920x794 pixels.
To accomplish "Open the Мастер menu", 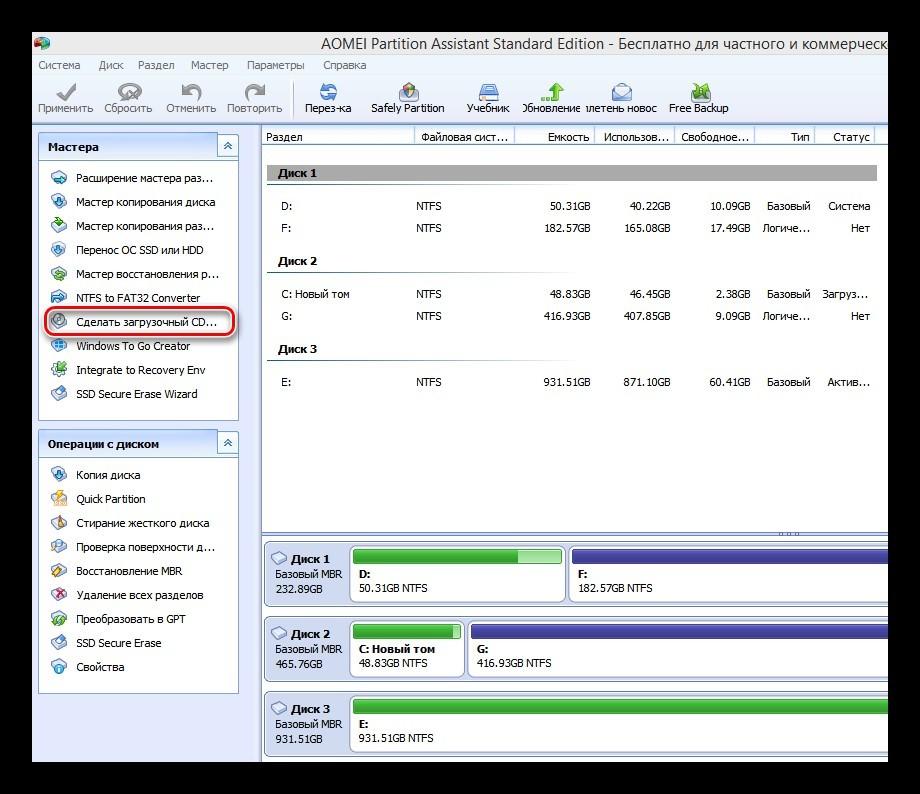I will pyautogui.click(x=209, y=65).
